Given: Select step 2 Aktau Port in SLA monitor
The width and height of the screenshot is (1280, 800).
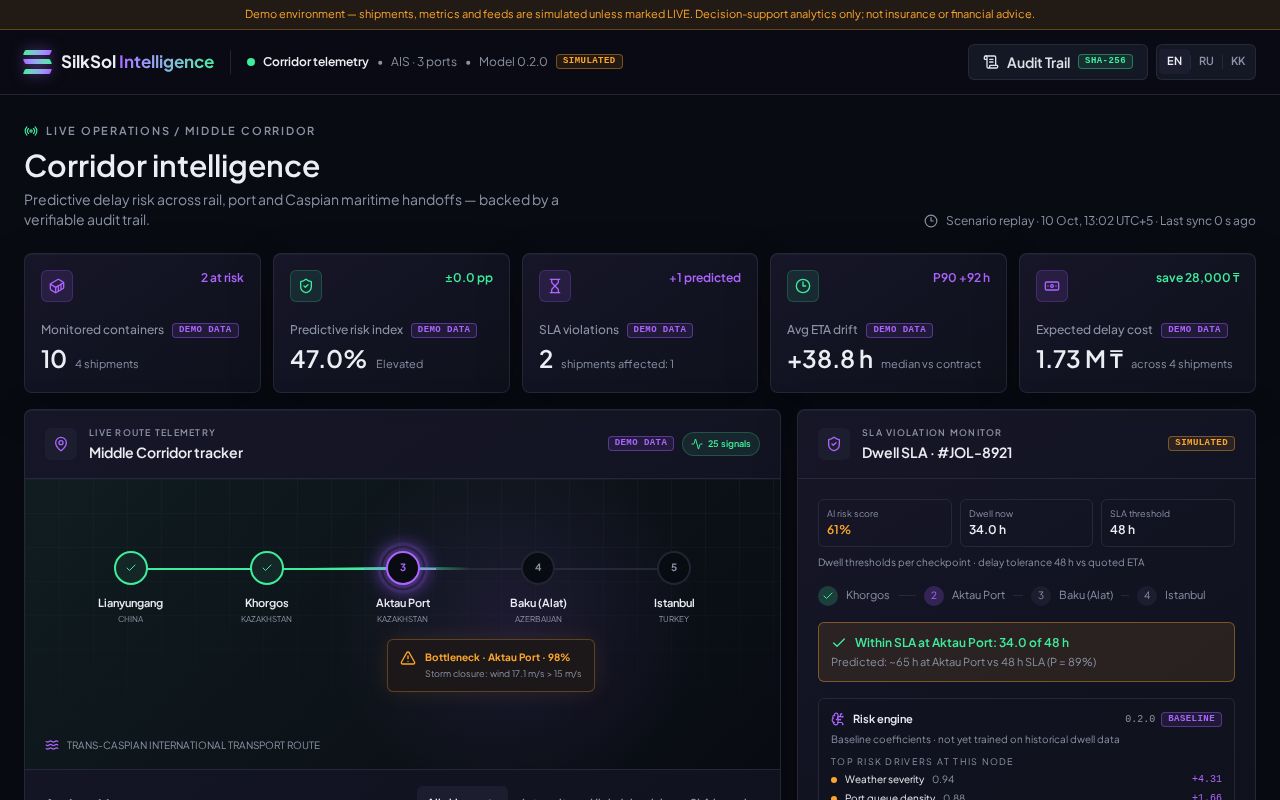Looking at the screenshot, I should coord(965,595).
